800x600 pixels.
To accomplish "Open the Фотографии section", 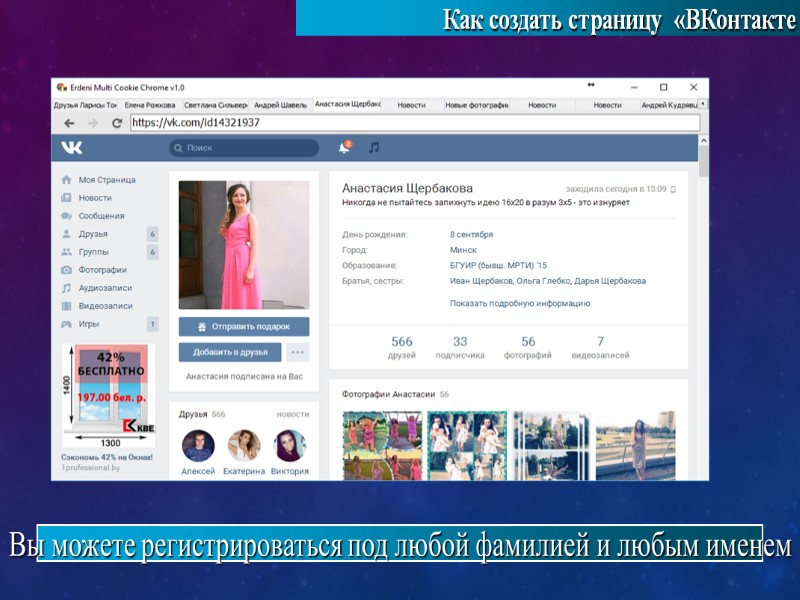I will 103,269.
